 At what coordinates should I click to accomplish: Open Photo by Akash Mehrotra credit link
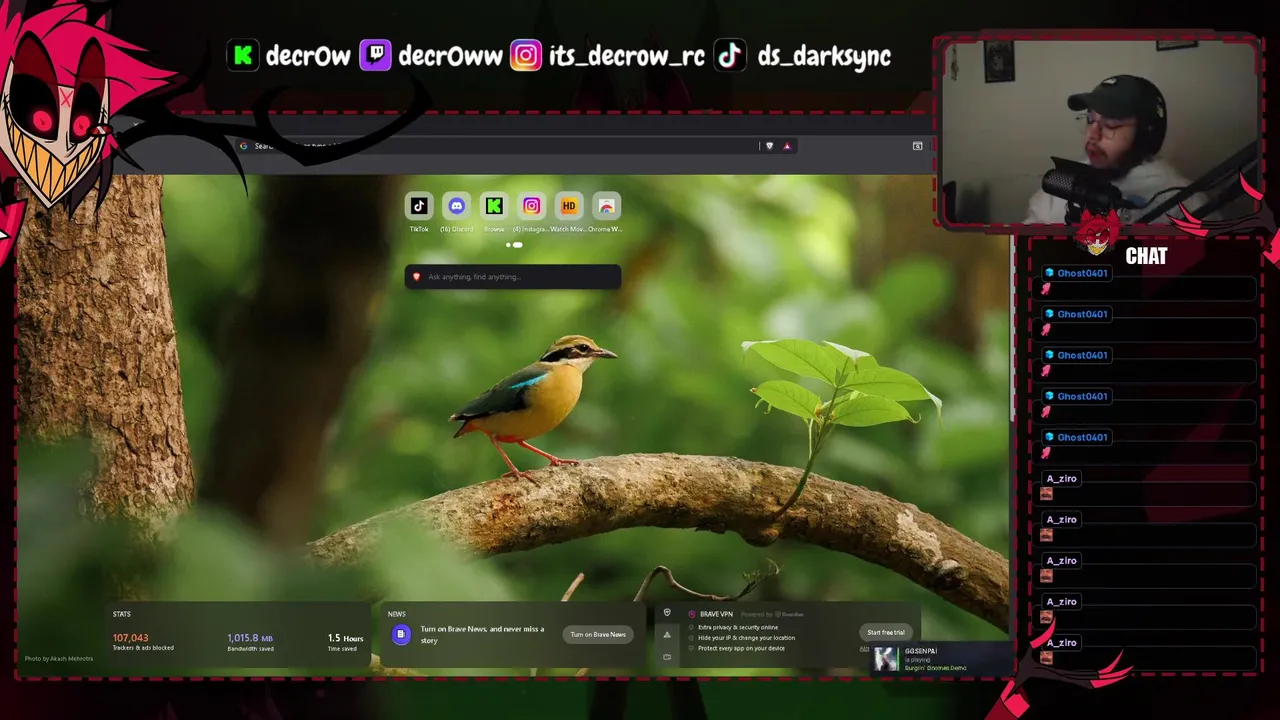click(59, 658)
